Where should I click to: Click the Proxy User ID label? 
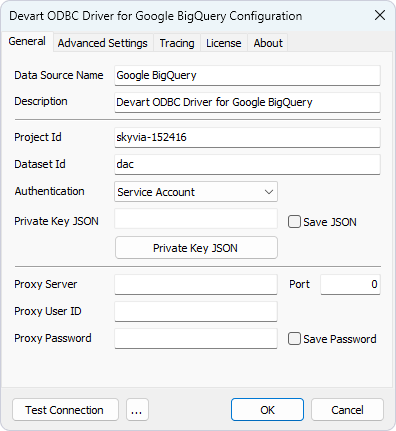[x=48, y=311]
